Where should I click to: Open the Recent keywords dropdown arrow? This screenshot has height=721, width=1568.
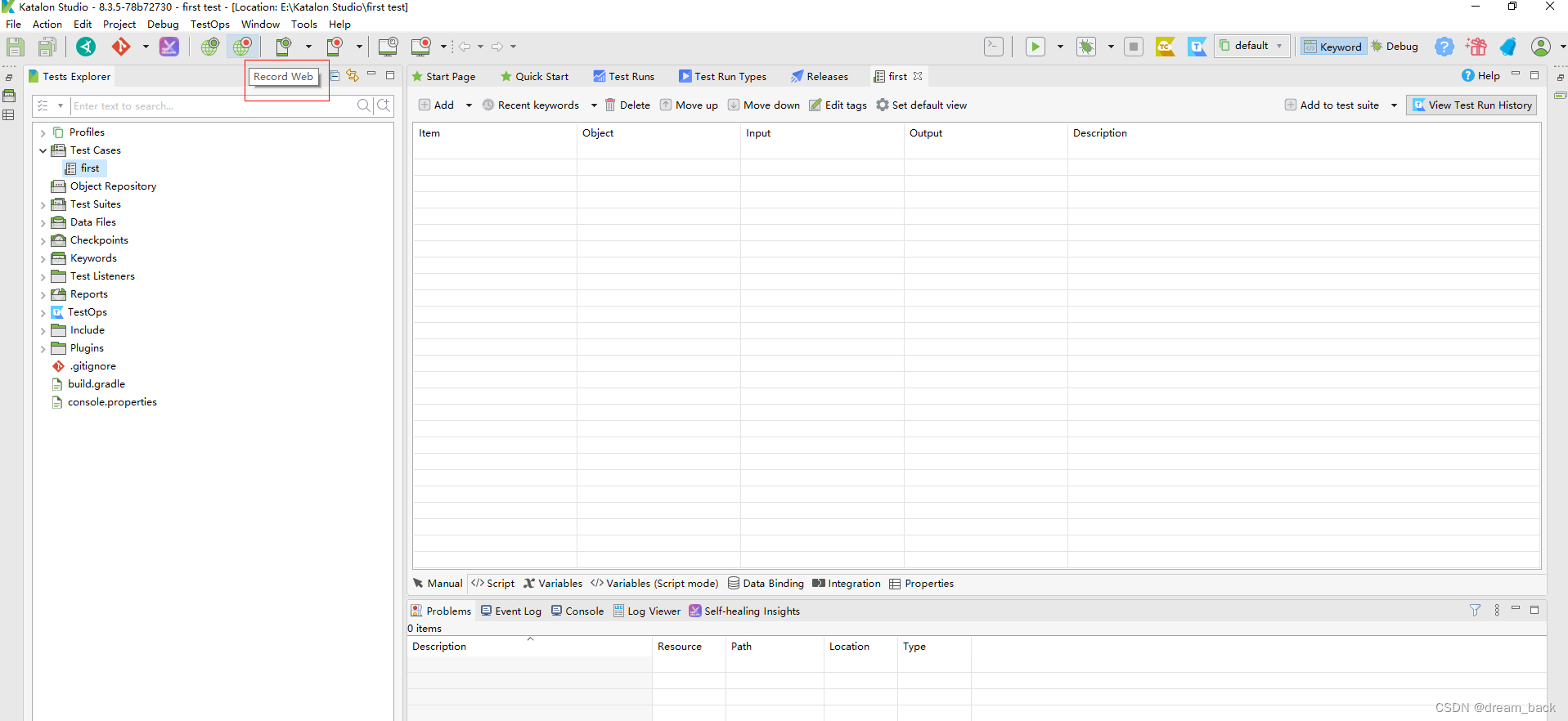[594, 105]
